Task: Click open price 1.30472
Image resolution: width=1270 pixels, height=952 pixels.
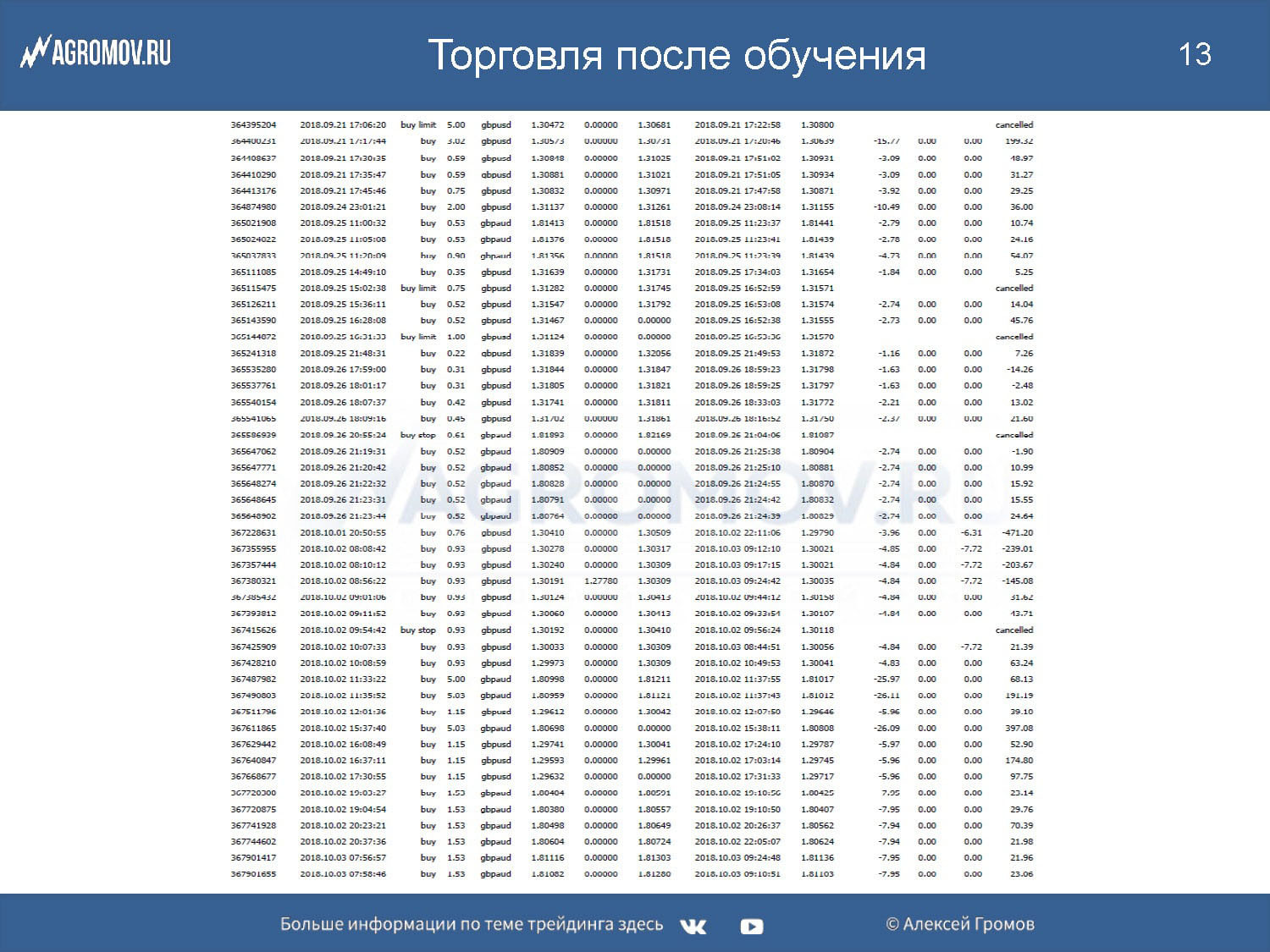Action: (547, 124)
